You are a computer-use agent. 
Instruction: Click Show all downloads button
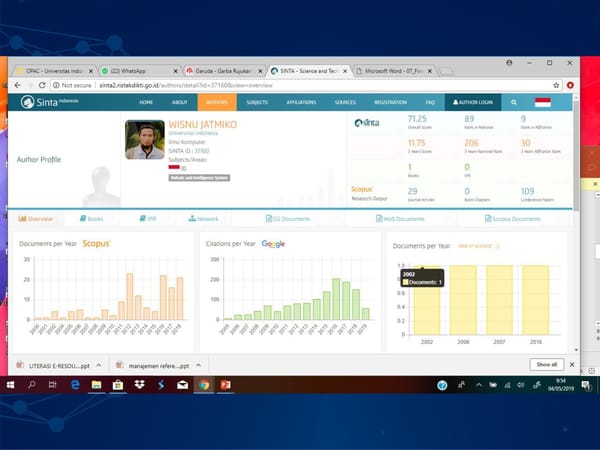547,365
